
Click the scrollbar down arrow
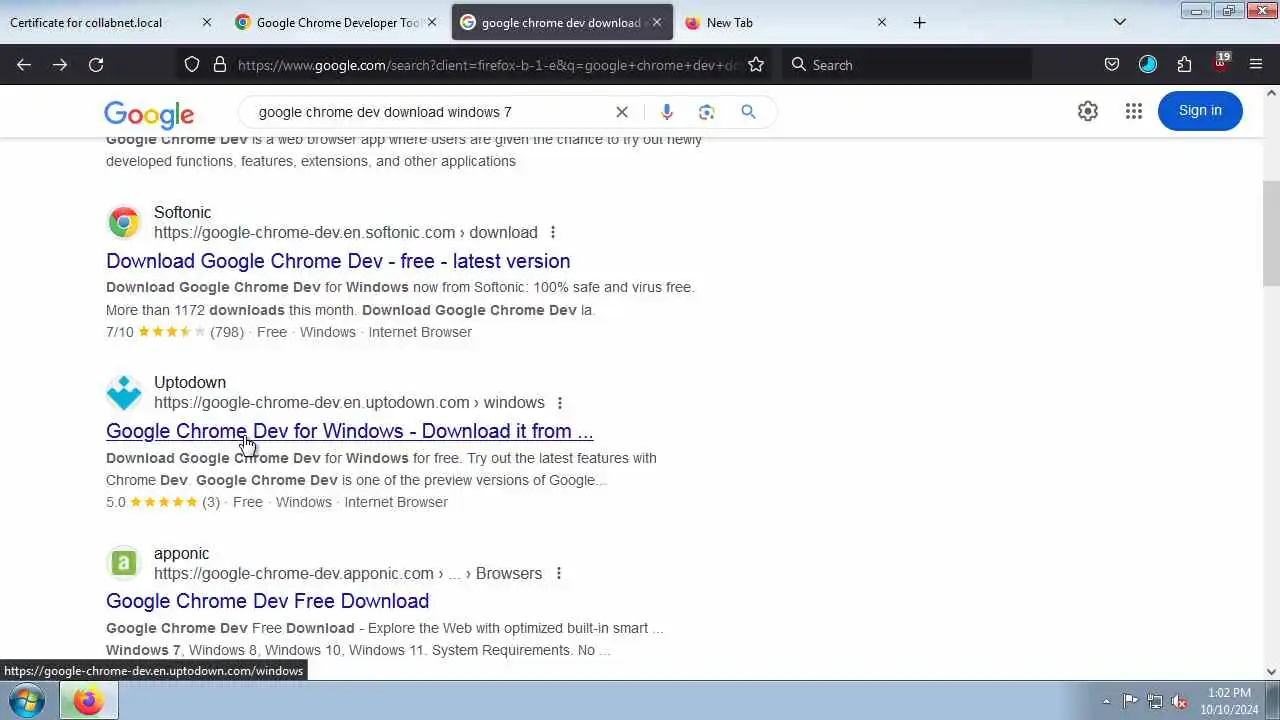point(1271,672)
